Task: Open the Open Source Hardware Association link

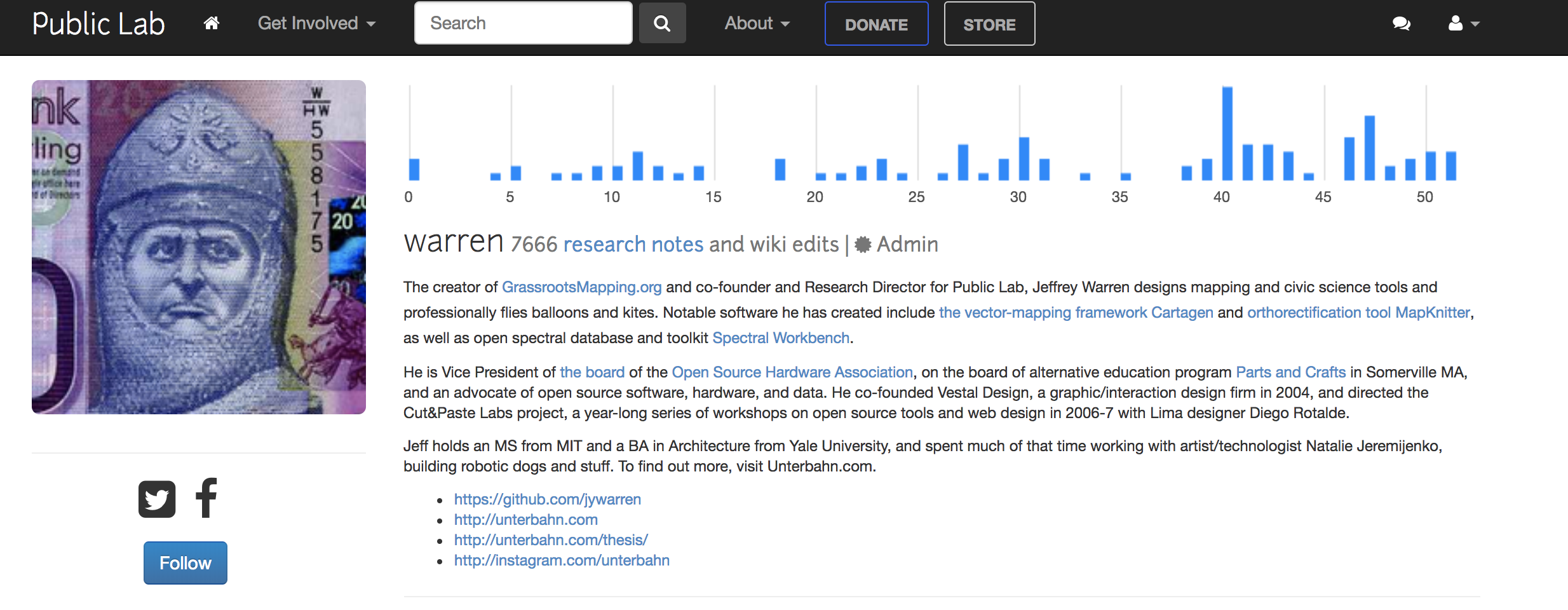Action: [x=792, y=372]
